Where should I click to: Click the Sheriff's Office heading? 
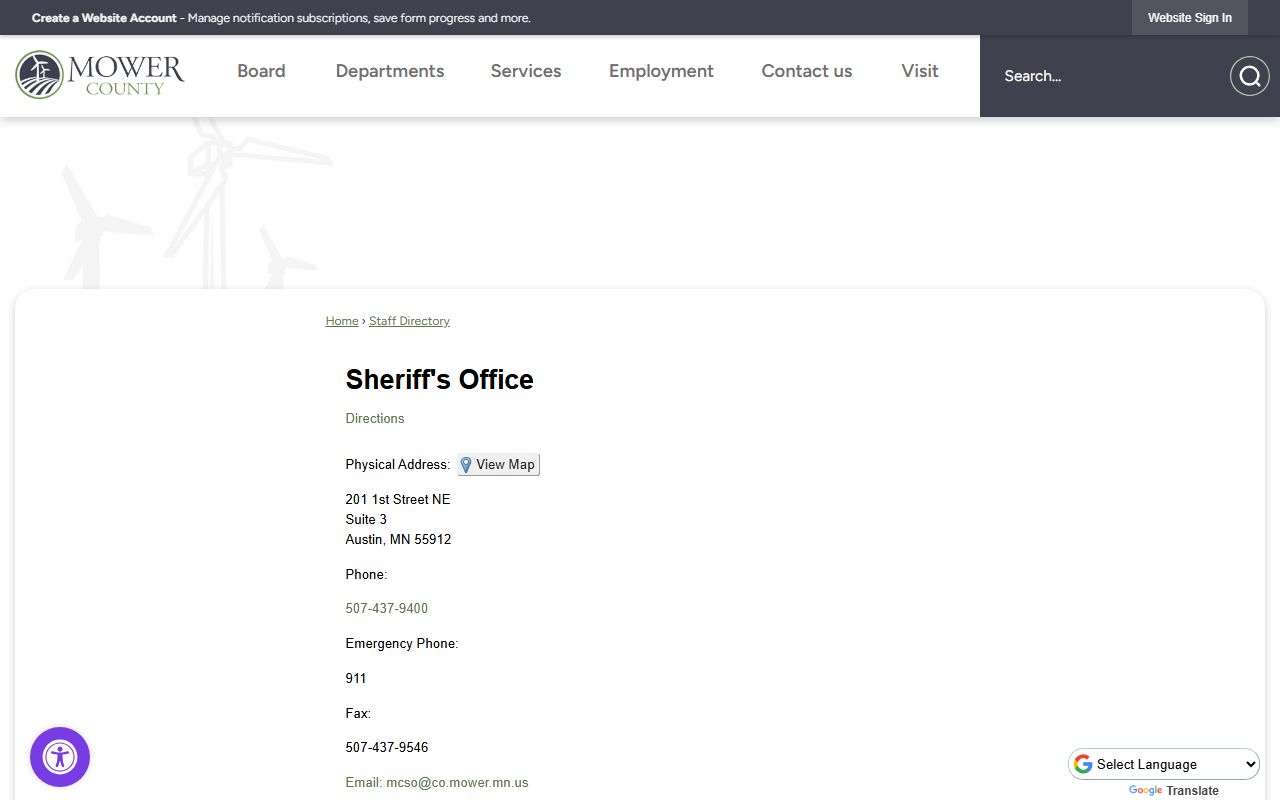(440, 380)
